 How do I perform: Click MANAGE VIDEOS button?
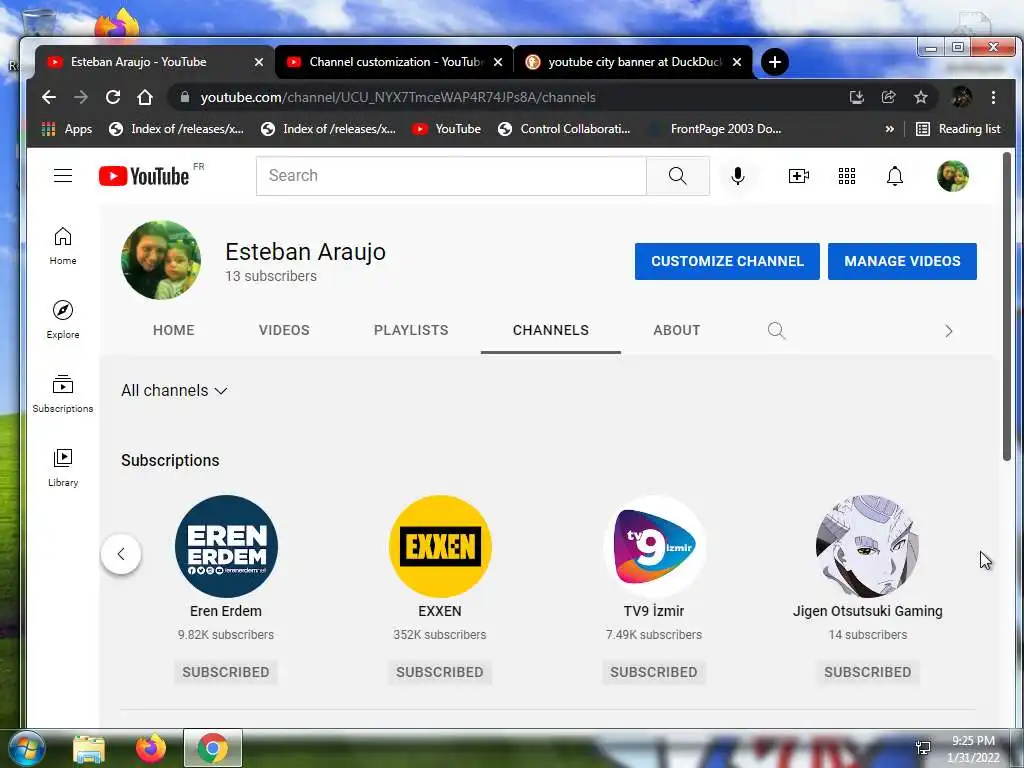pyautogui.click(x=902, y=261)
